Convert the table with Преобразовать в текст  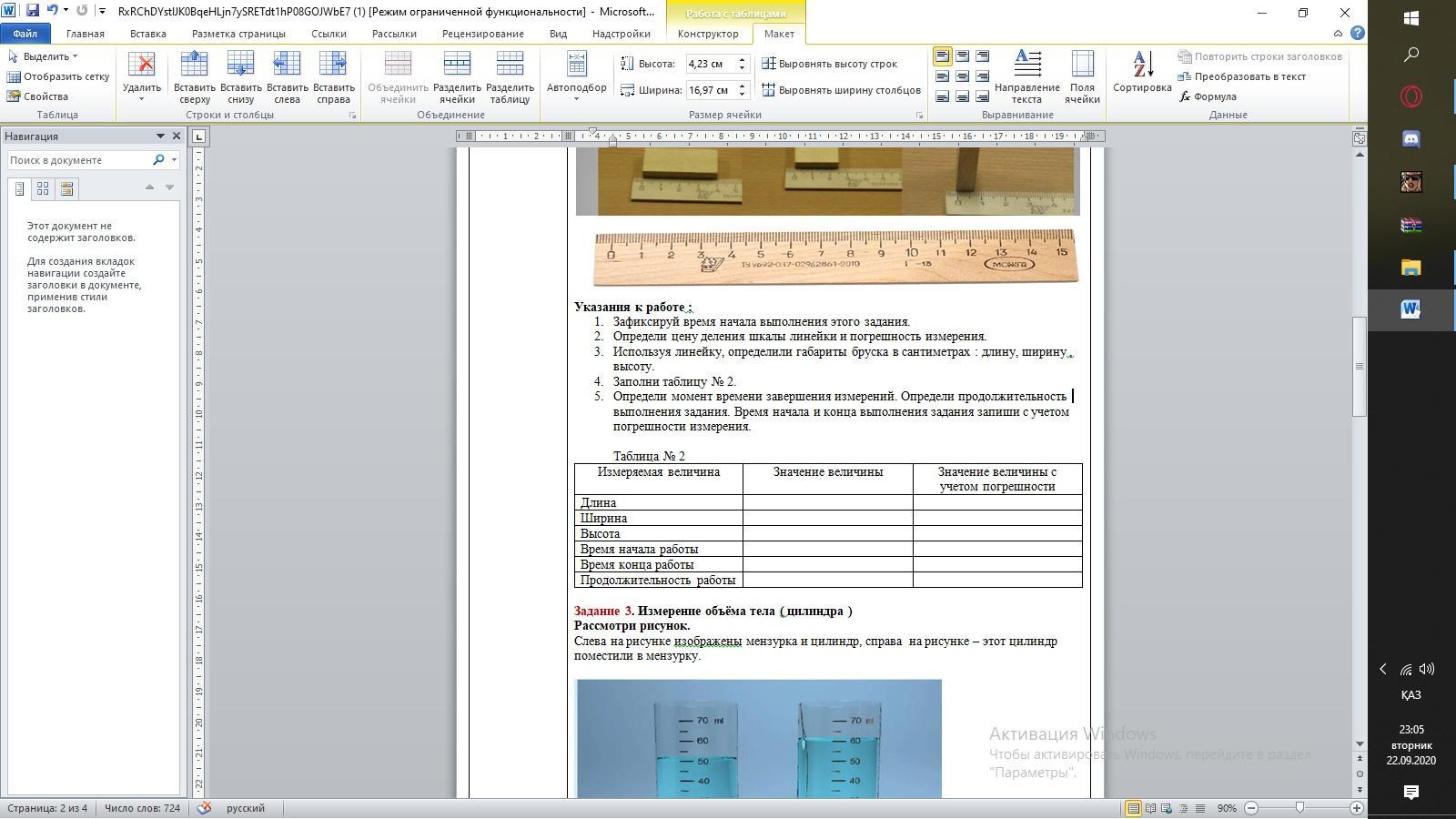point(1242,76)
